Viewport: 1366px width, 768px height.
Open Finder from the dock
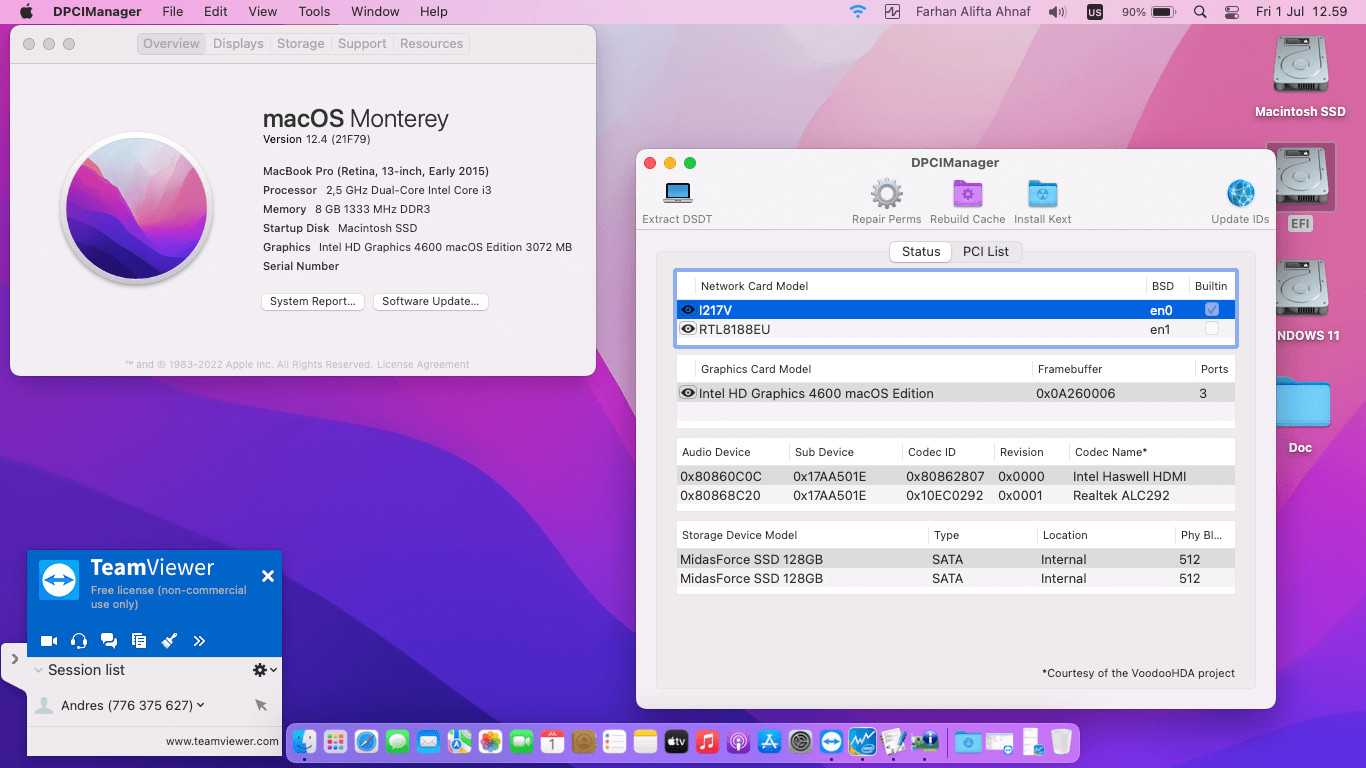tap(304, 741)
